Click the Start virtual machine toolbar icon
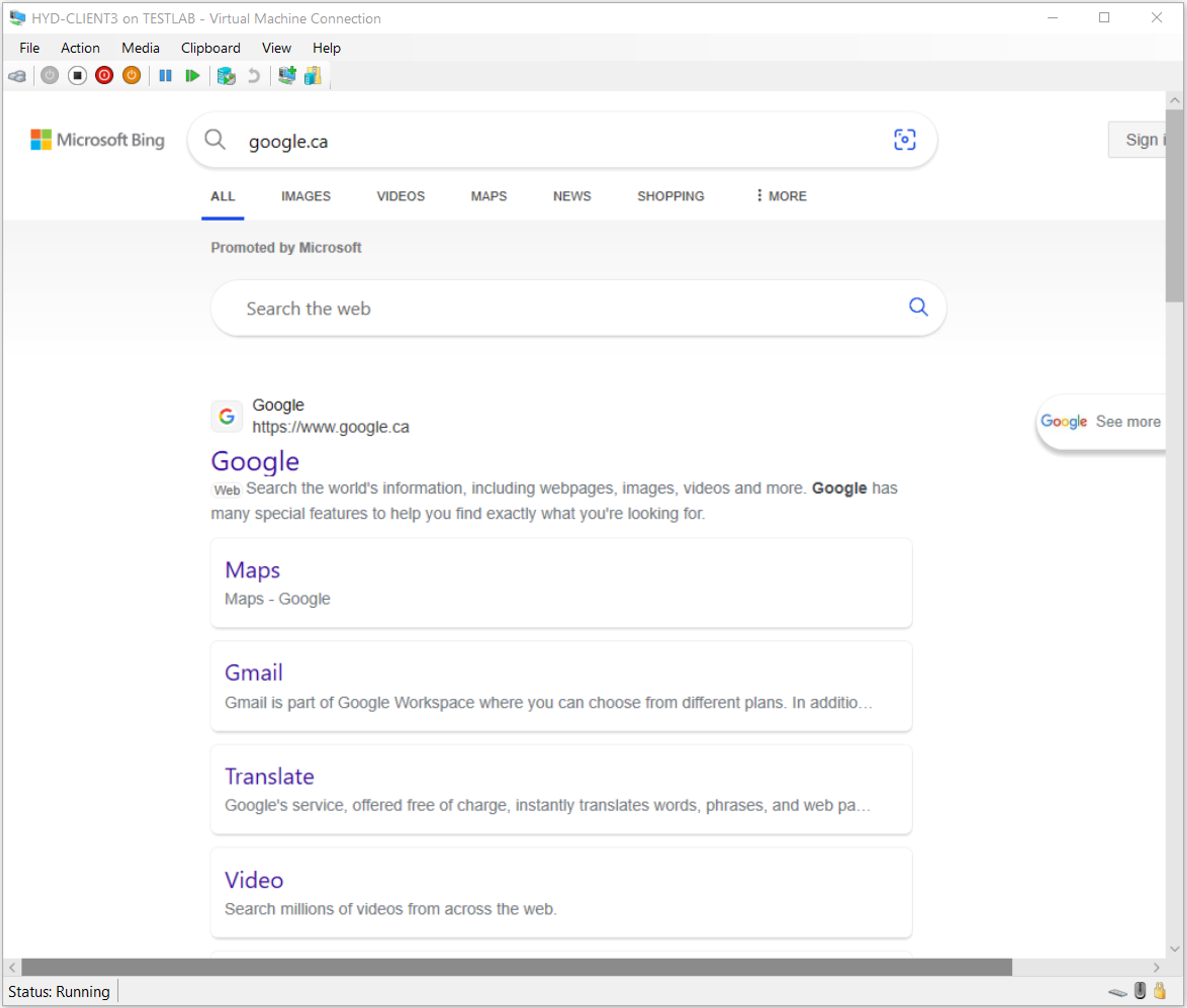The width and height of the screenshot is (1187, 1008). coord(50,75)
